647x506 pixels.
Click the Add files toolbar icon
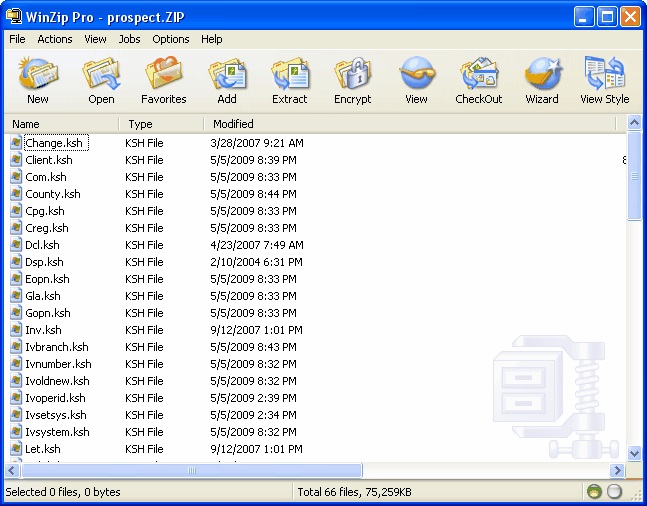tap(227, 73)
